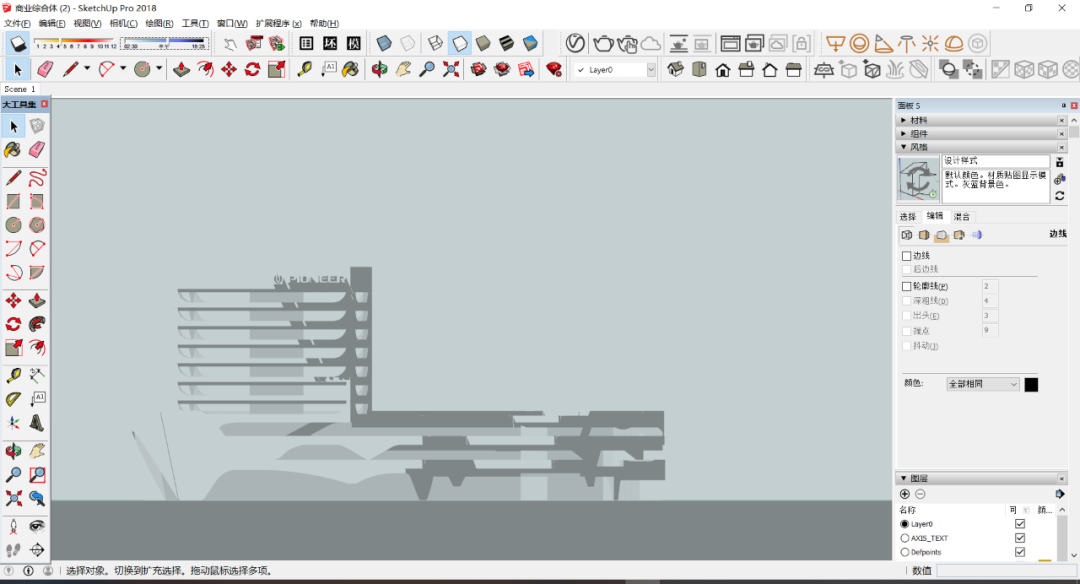Viewport: 1080px width, 584px height.
Task: Click the 设计样式 style name field
Action: (995, 160)
